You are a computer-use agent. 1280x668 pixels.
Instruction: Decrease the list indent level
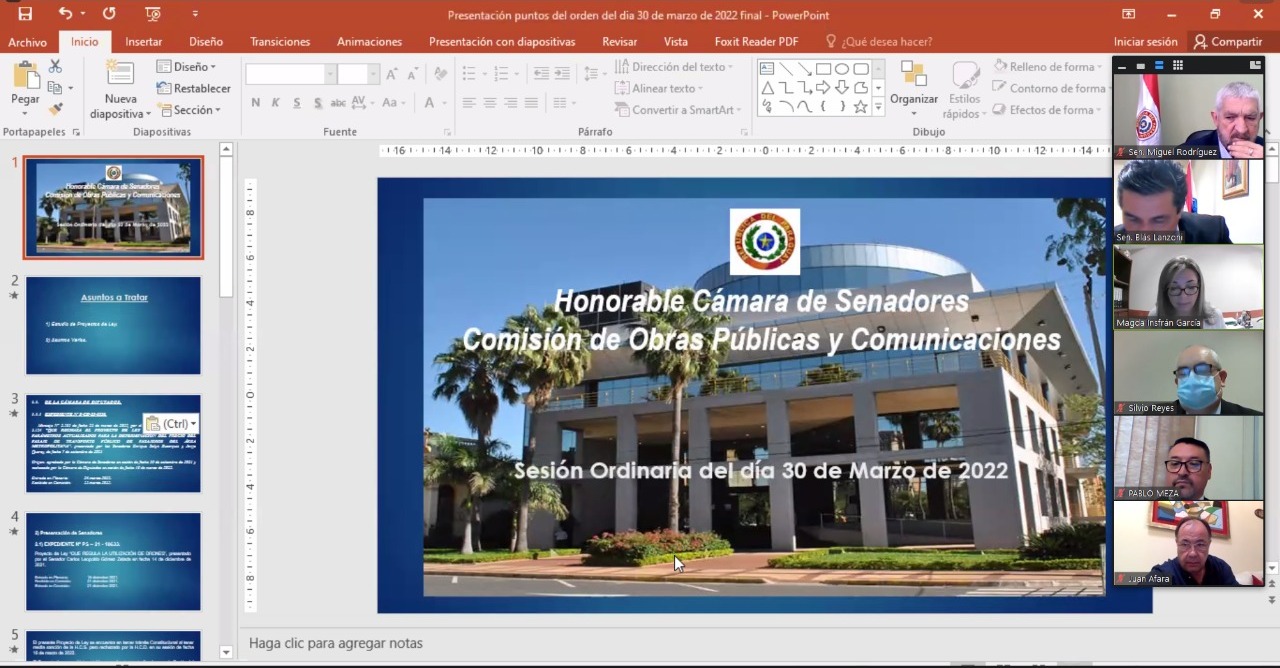(541, 74)
